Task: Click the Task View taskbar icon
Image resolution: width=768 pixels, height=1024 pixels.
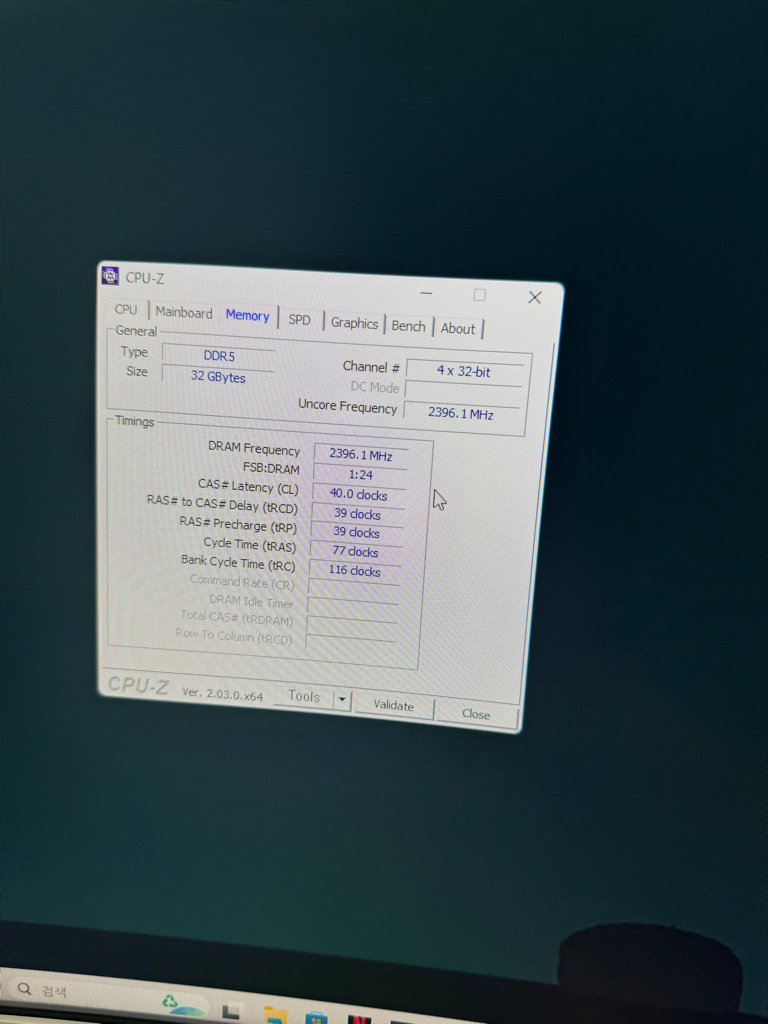Action: pyautogui.click(x=231, y=1011)
